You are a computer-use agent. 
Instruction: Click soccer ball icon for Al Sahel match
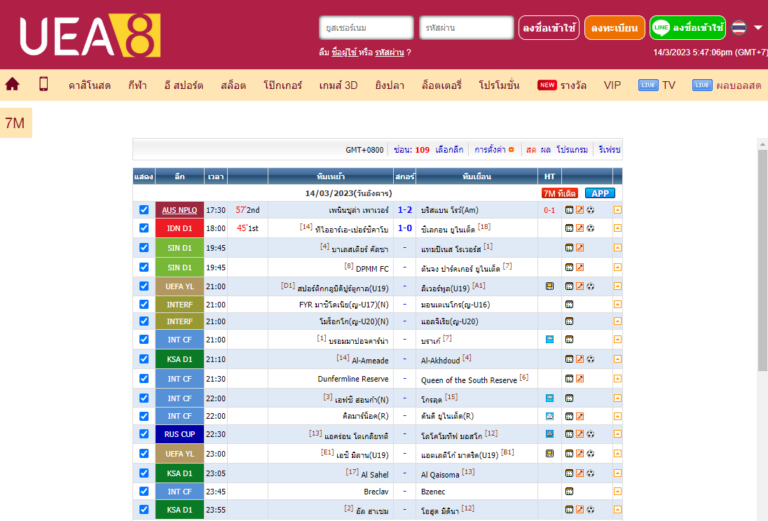click(x=591, y=473)
